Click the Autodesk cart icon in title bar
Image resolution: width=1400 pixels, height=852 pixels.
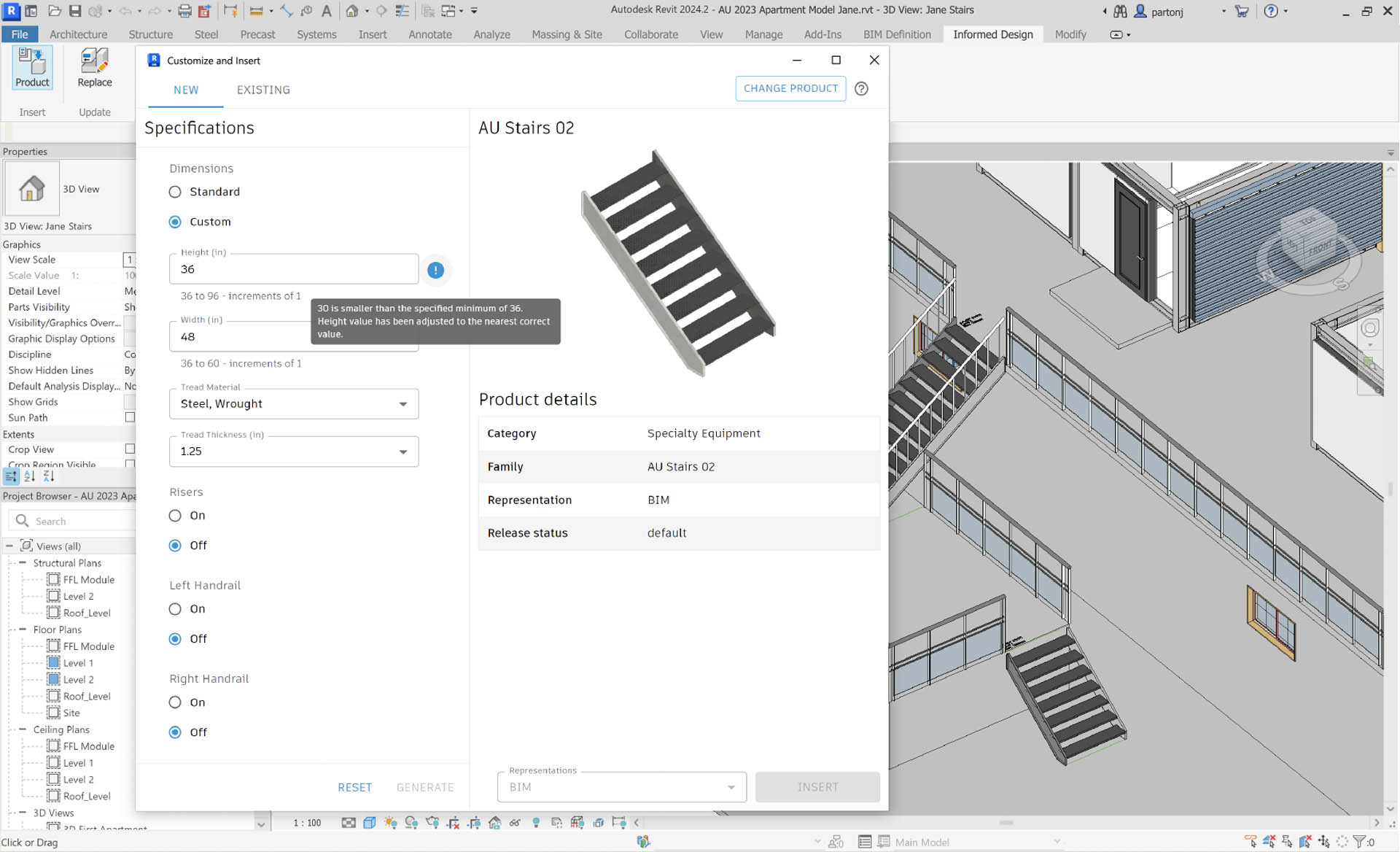click(1242, 11)
